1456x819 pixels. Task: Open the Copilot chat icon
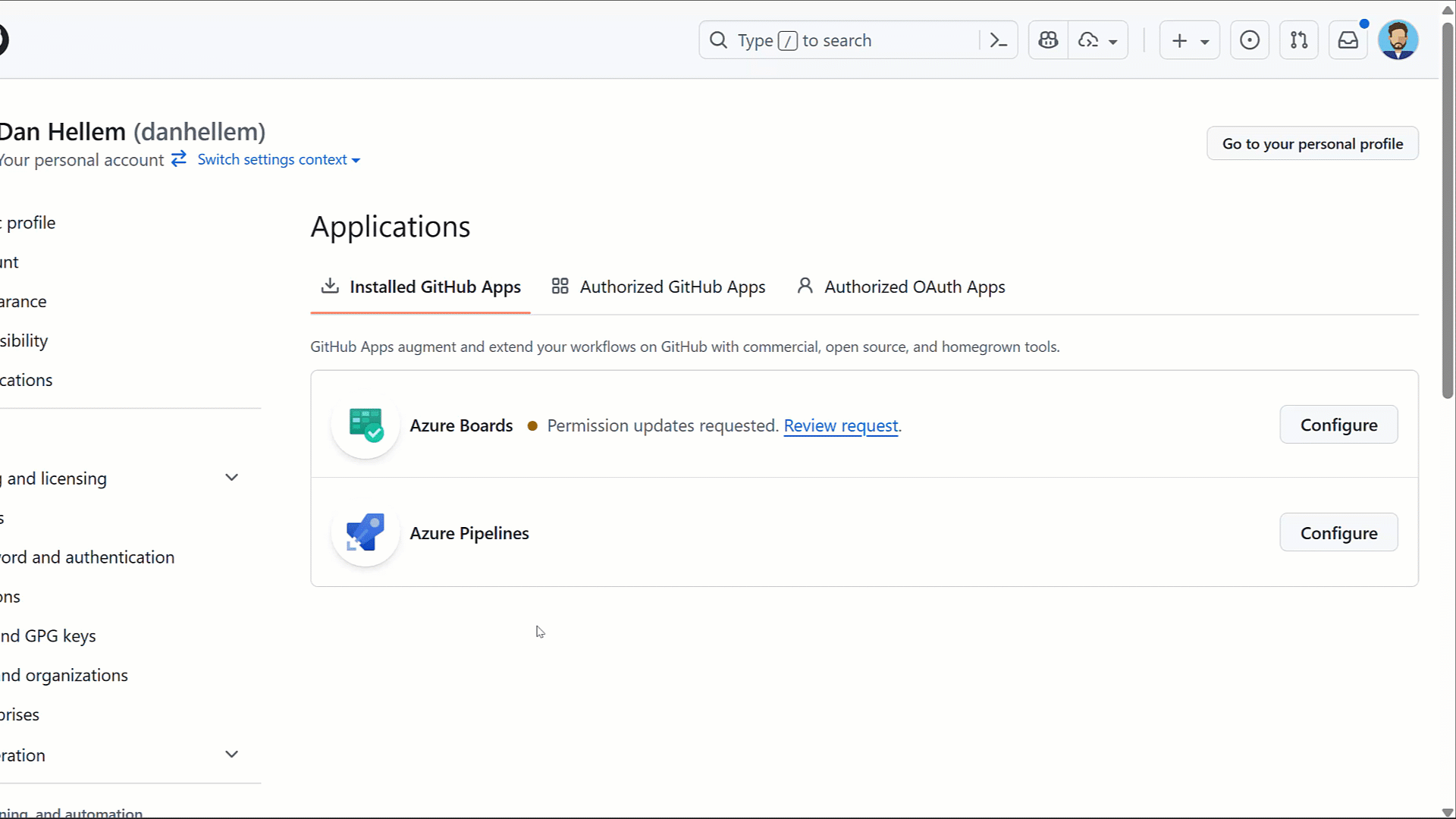tap(1049, 40)
